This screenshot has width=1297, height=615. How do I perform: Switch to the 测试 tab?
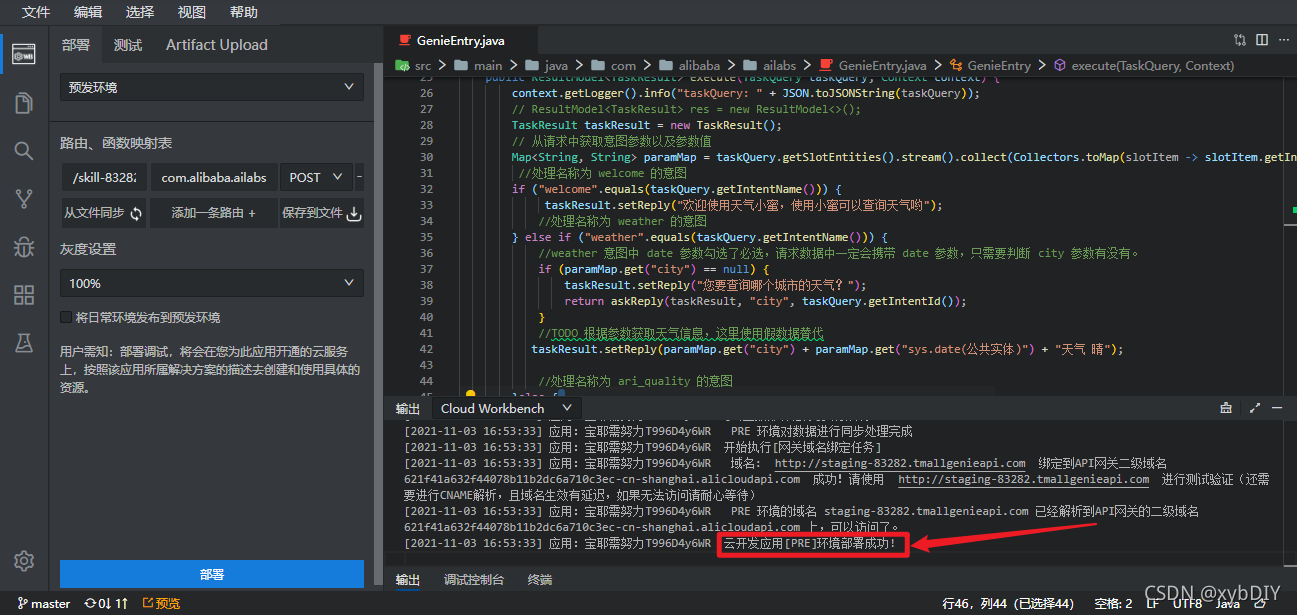point(128,45)
